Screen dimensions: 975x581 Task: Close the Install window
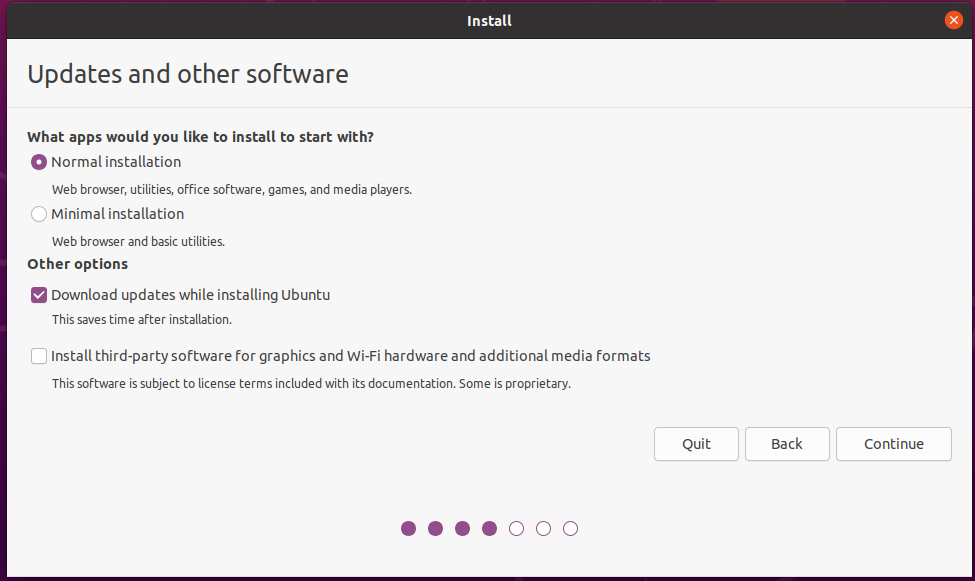point(953,20)
